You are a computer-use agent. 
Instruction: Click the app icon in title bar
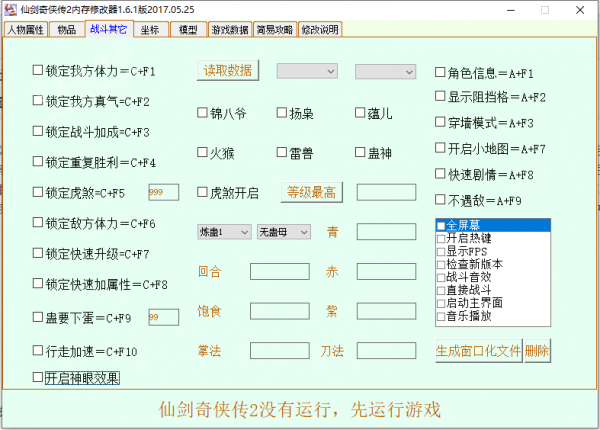click(x=10, y=10)
